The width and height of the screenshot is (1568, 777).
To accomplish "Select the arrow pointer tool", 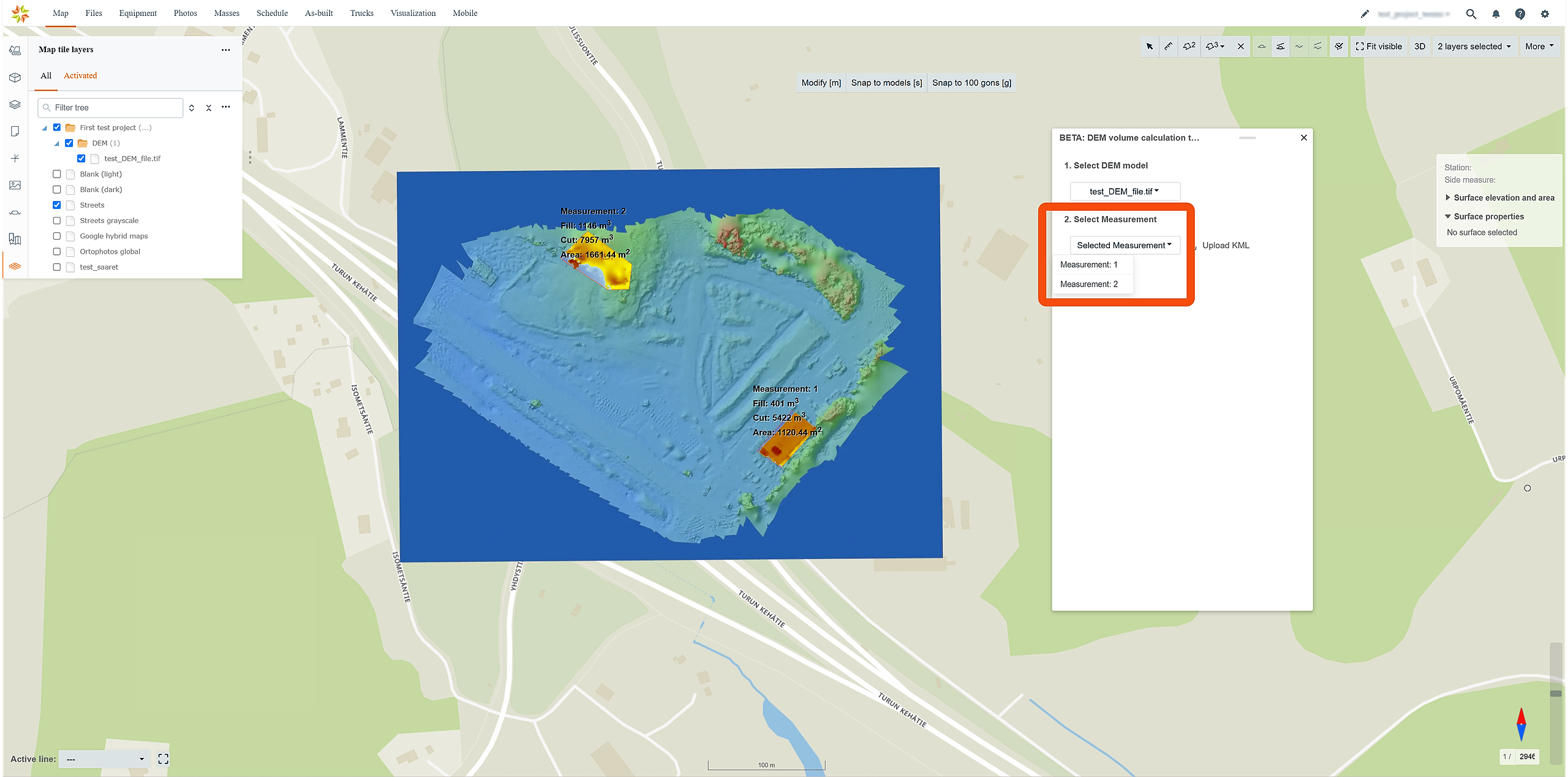I will pyautogui.click(x=1150, y=47).
